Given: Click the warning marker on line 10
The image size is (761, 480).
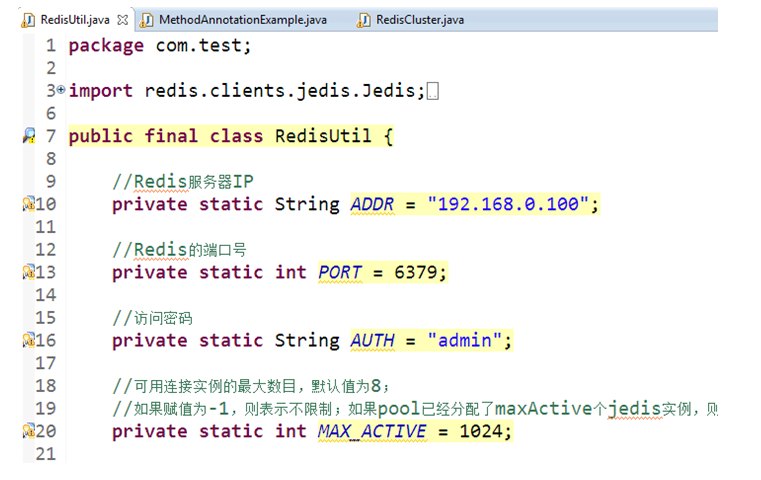Looking at the screenshot, I should (29, 203).
